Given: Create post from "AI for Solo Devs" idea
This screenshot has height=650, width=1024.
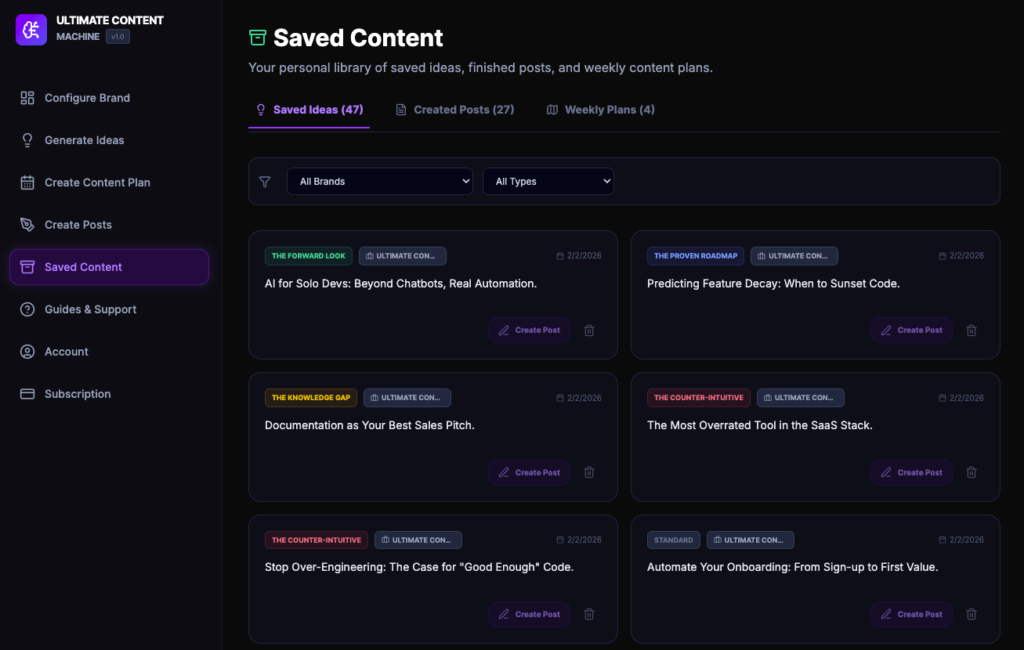Looking at the screenshot, I should click(x=529, y=330).
